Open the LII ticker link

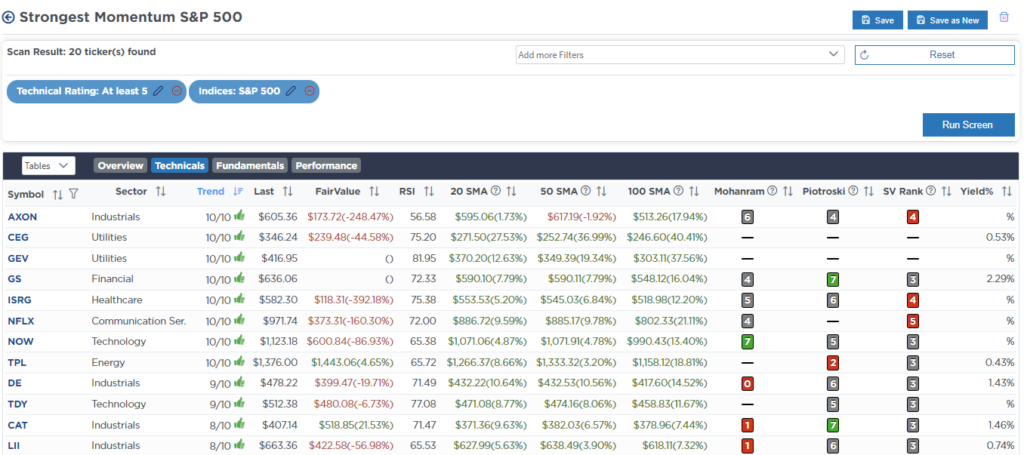pyautogui.click(x=14, y=446)
